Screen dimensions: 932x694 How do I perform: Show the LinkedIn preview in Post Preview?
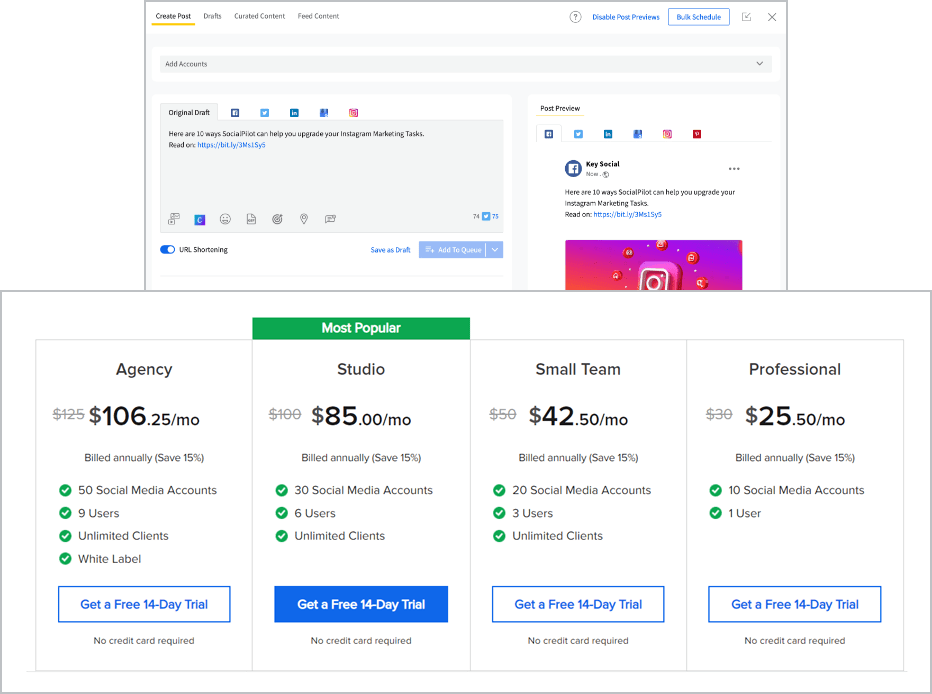(608, 134)
